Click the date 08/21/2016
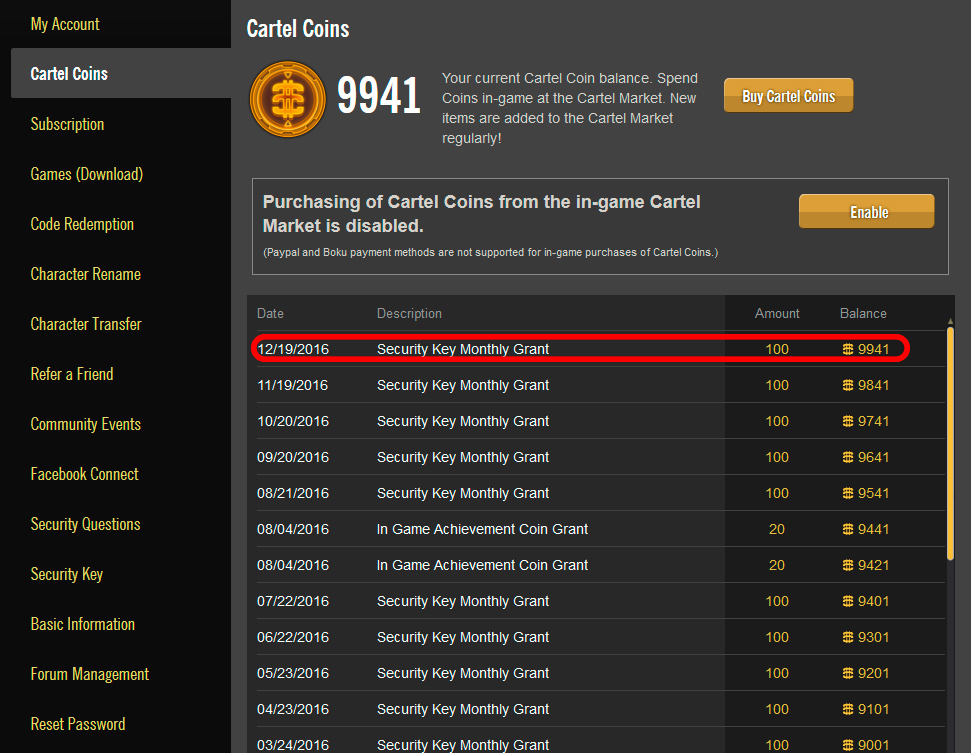 [293, 493]
